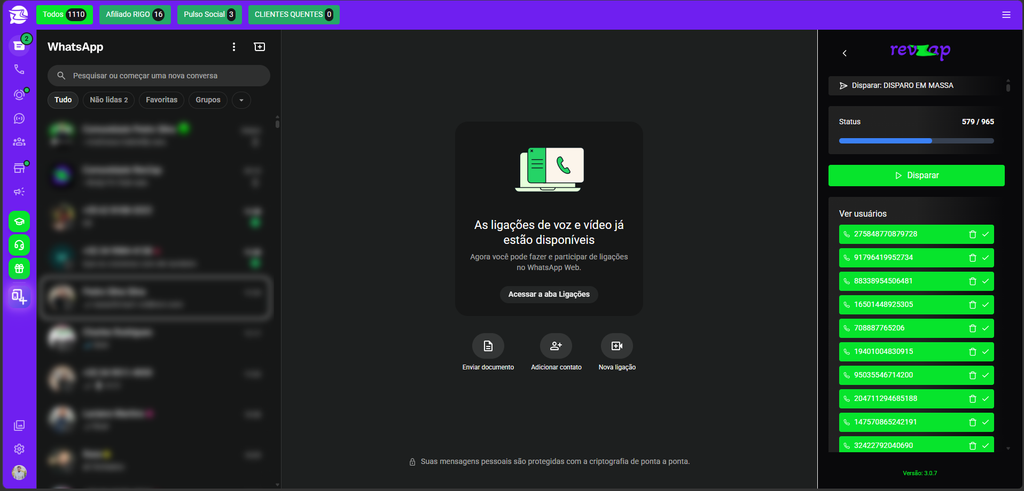
Task: Select the Tudo chat filter
Action: 63,101
